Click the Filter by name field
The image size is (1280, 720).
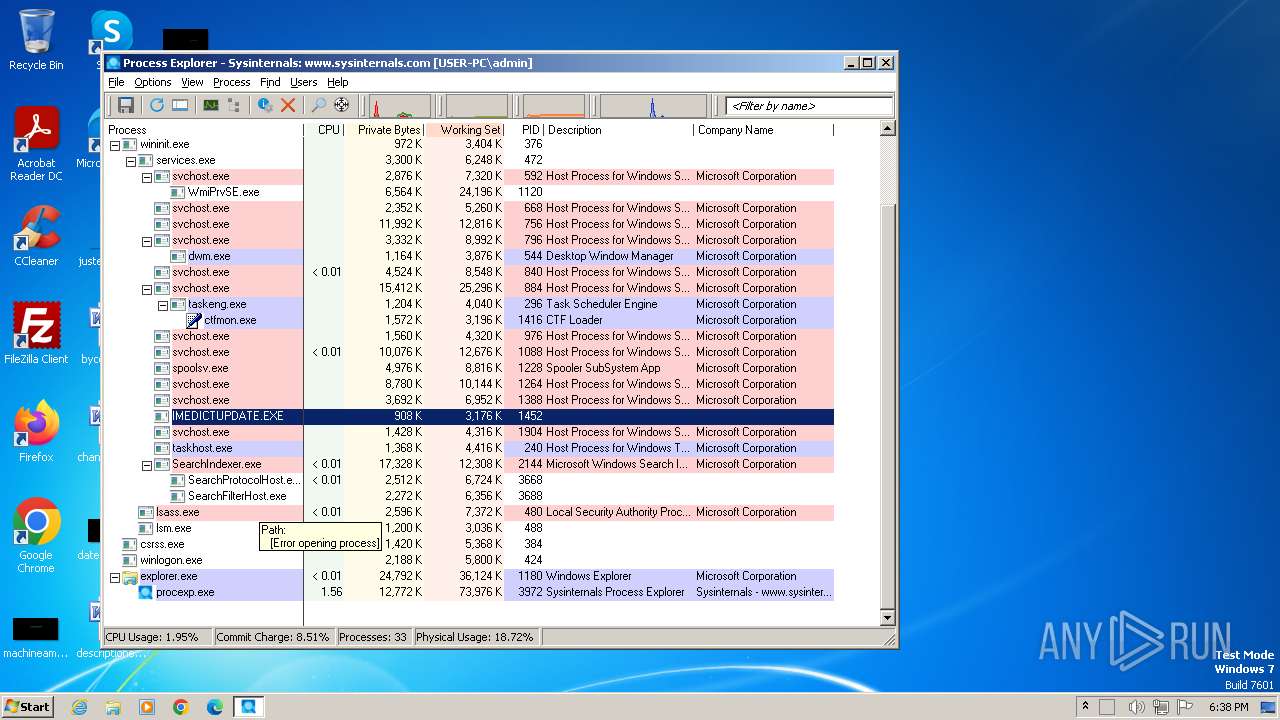click(x=809, y=106)
